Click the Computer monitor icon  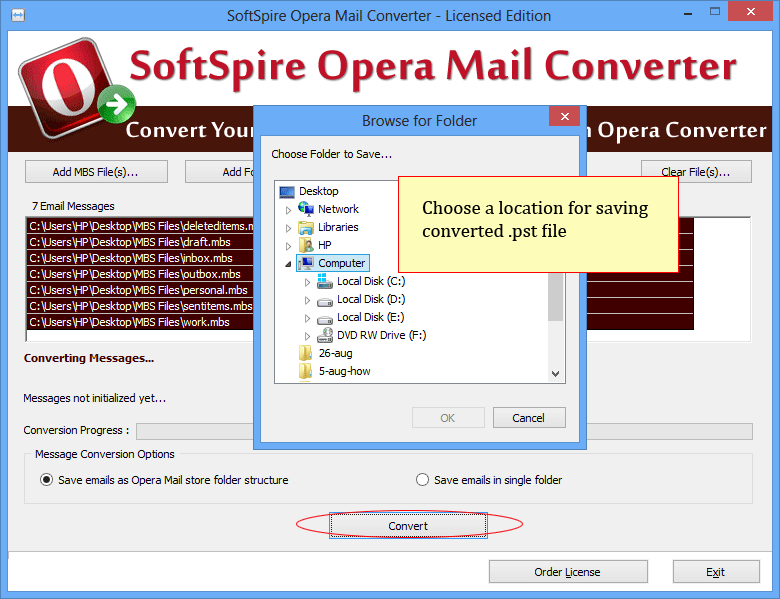click(x=307, y=263)
